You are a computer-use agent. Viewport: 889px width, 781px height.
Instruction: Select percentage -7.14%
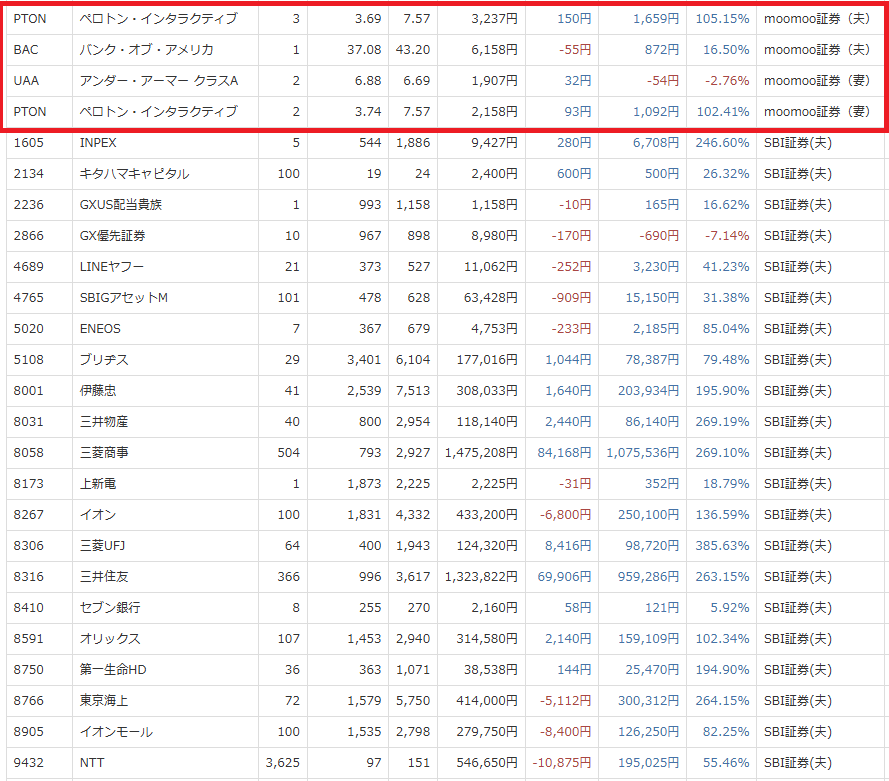[x=727, y=236]
